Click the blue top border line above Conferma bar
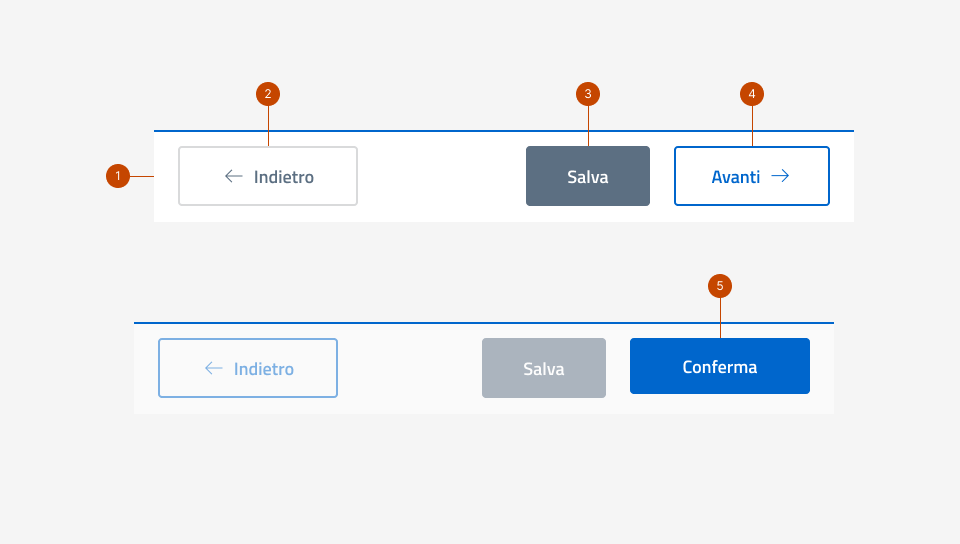 click(400, 323)
